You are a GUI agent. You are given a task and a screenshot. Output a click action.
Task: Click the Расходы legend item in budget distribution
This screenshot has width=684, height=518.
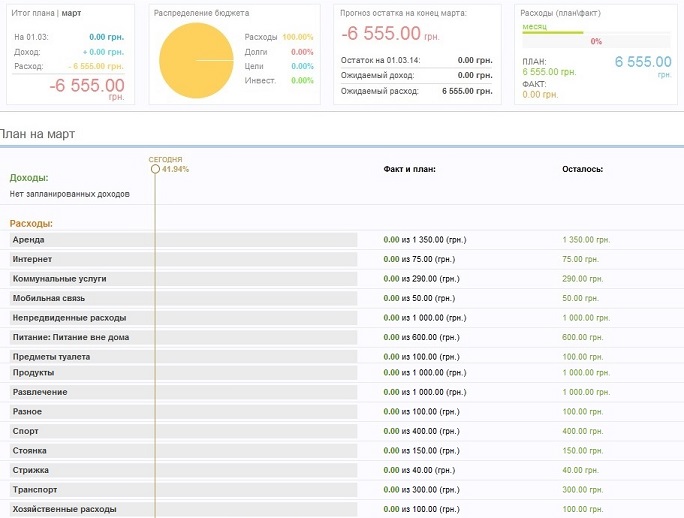261,37
